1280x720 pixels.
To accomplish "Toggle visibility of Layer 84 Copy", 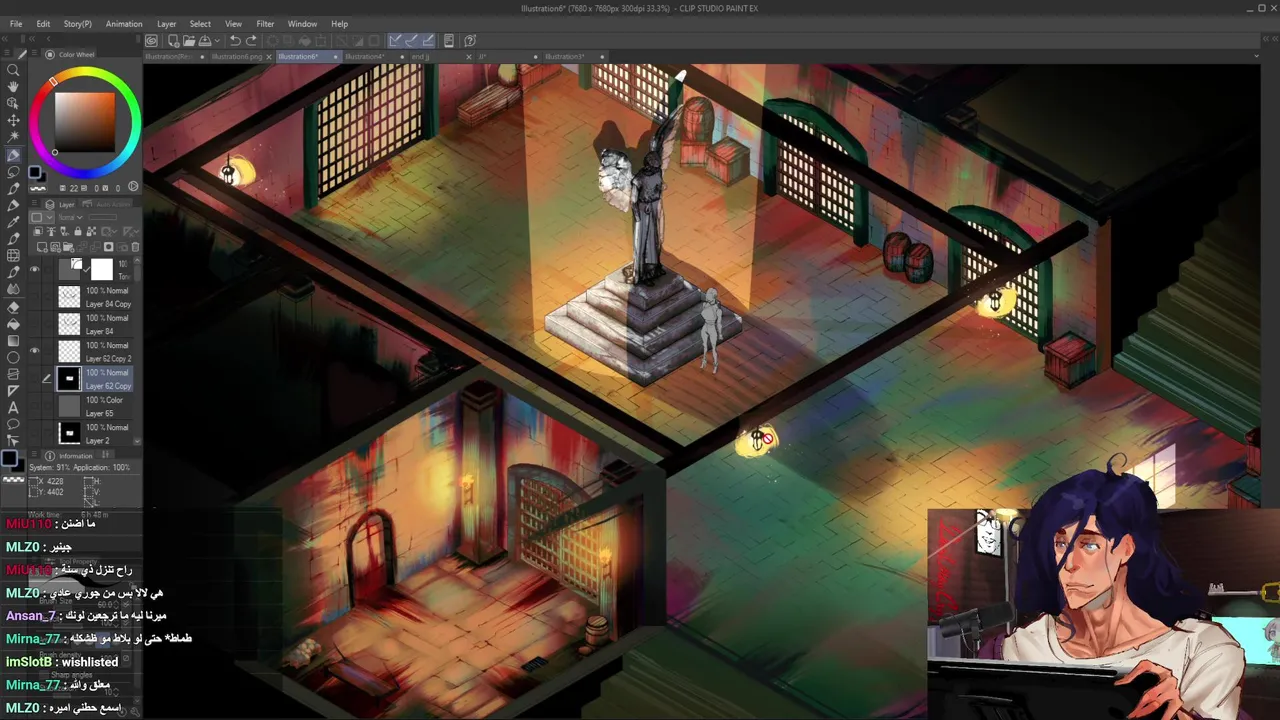I will tap(35, 297).
